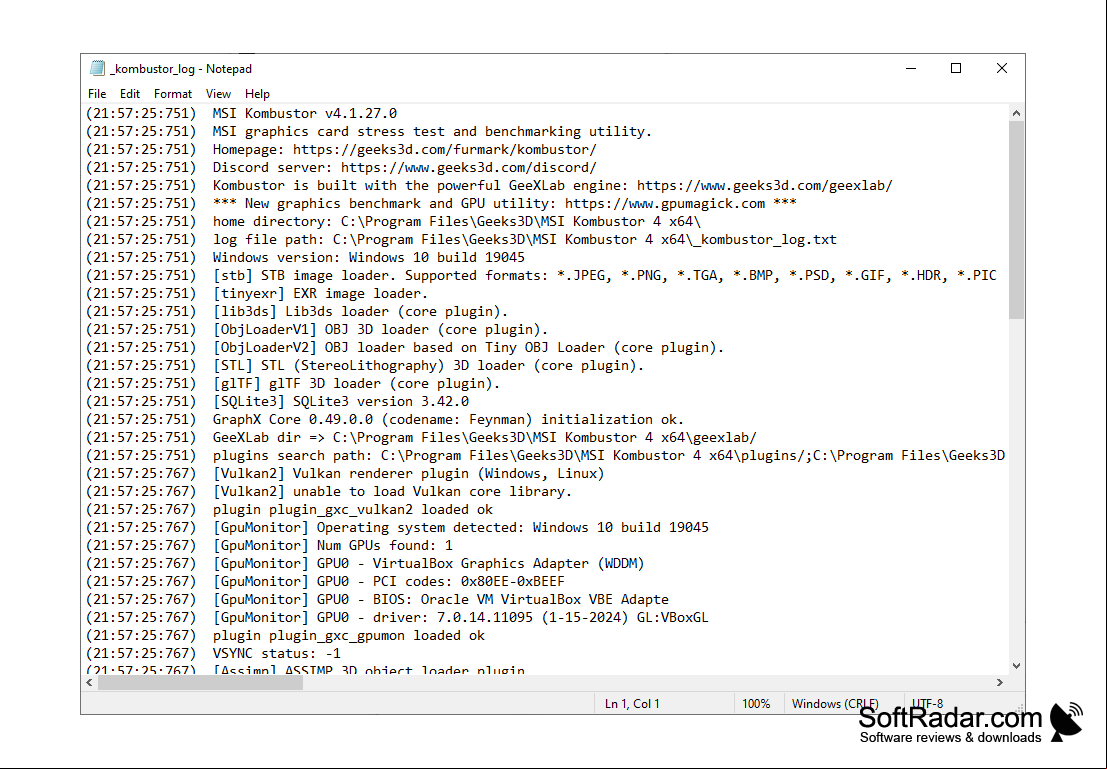The width and height of the screenshot is (1107, 769).
Task: Maximize the Notepad window
Action: (x=956, y=68)
